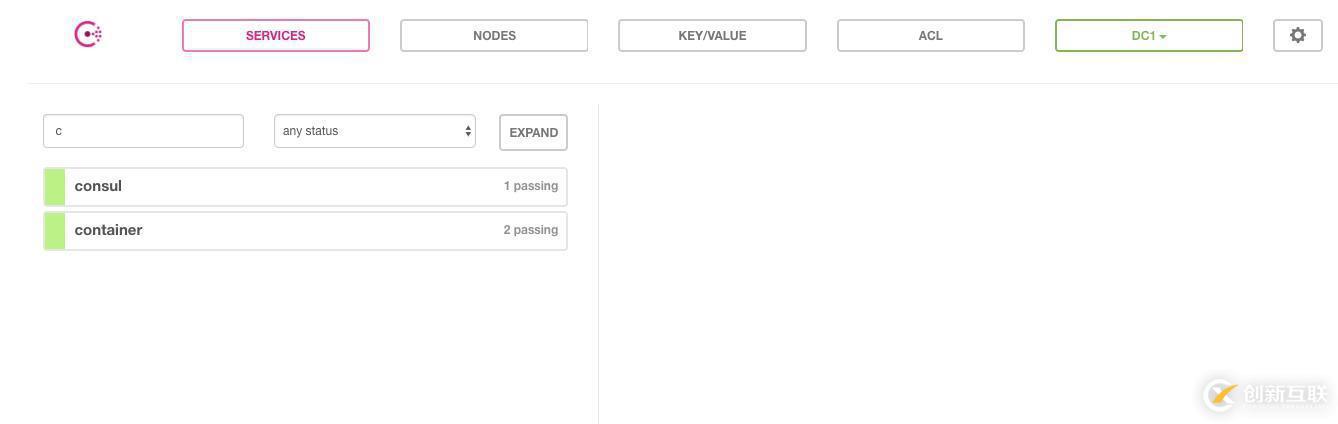This screenshot has height=424, width=1338.
Task: Select the consul service name
Action: tap(98, 186)
